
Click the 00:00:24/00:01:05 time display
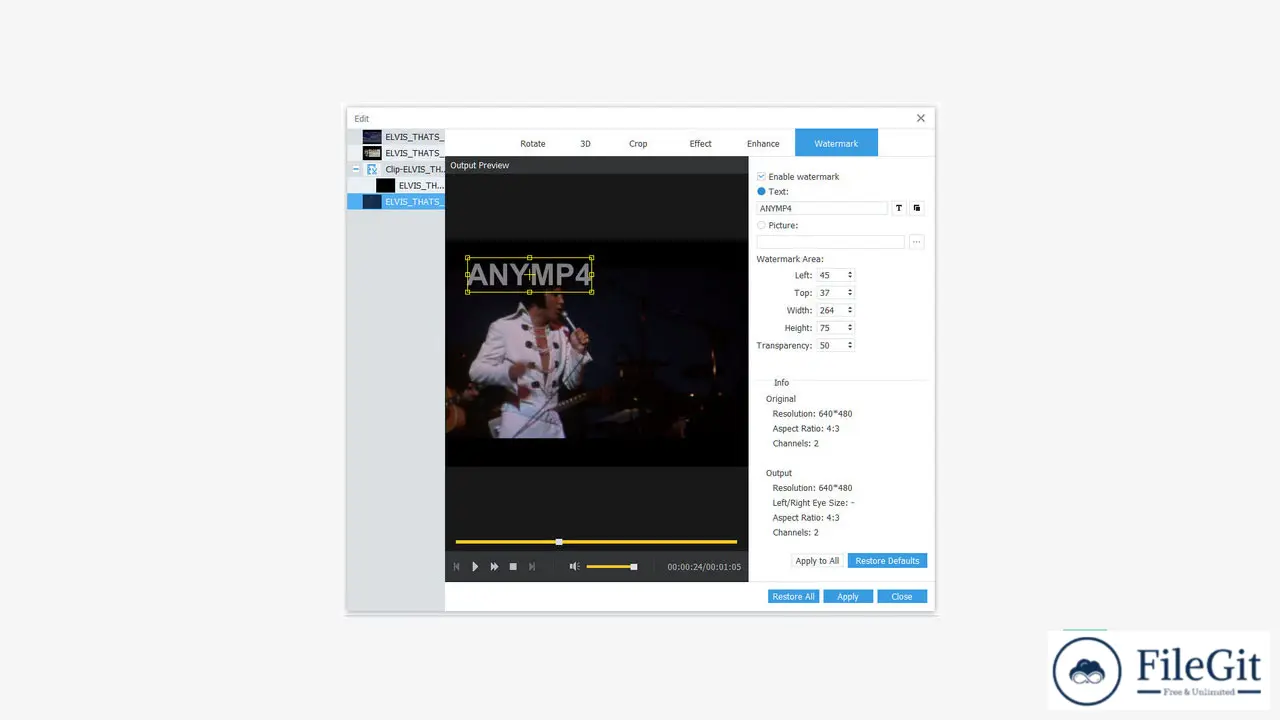(x=704, y=567)
